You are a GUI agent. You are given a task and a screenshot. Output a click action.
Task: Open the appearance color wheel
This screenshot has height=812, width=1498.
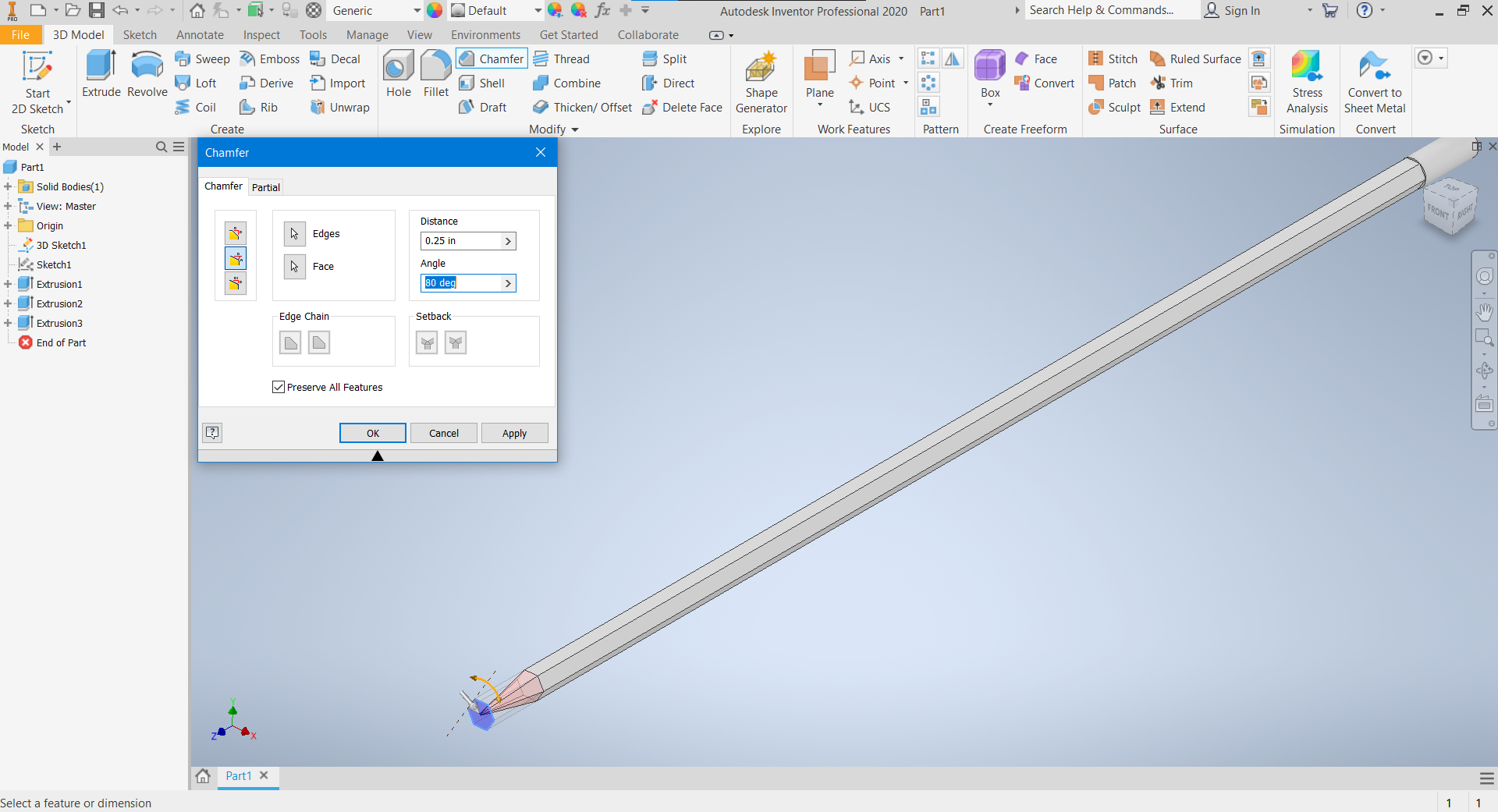click(435, 11)
